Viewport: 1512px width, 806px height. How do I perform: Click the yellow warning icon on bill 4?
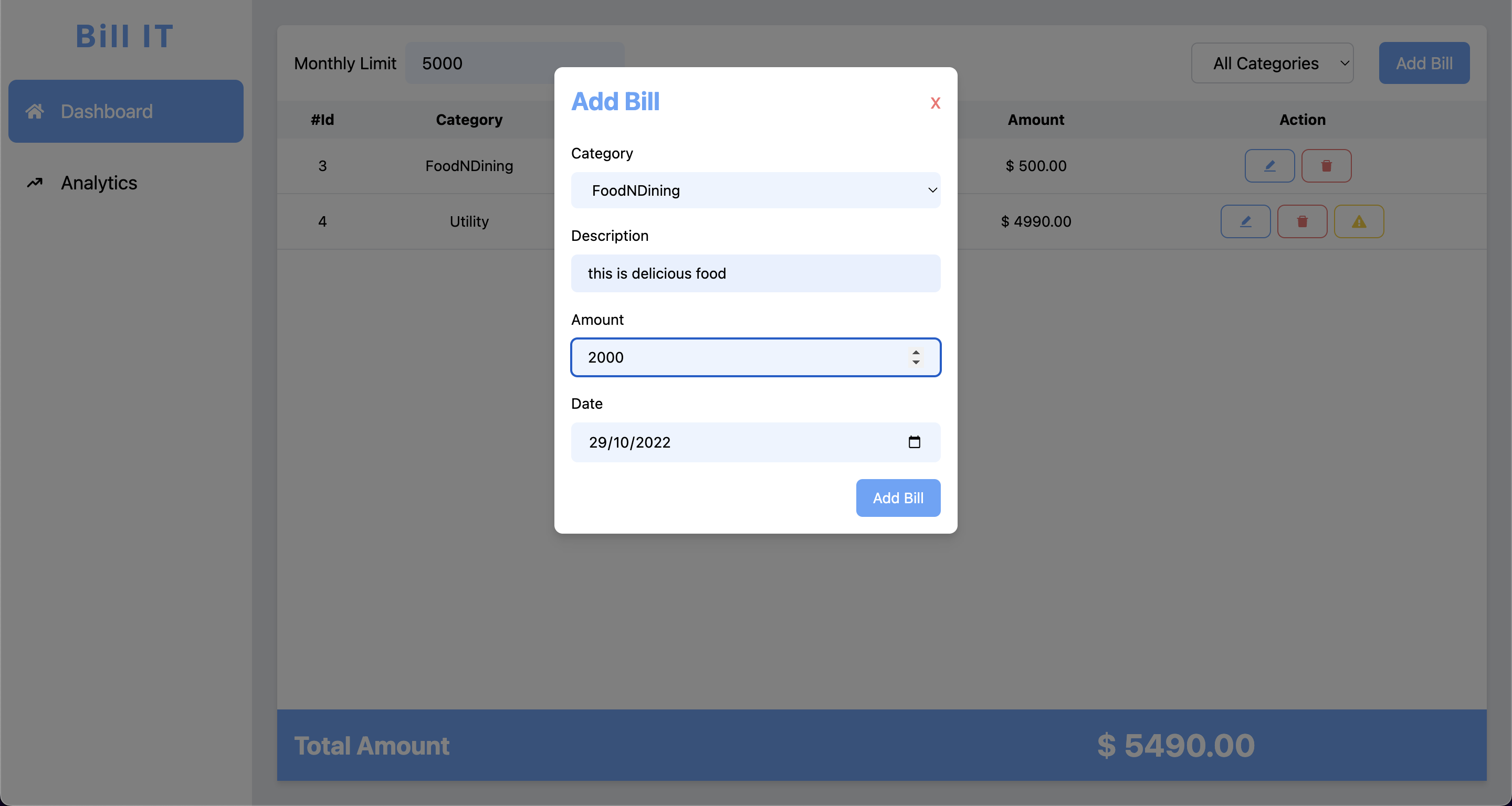pyautogui.click(x=1358, y=222)
